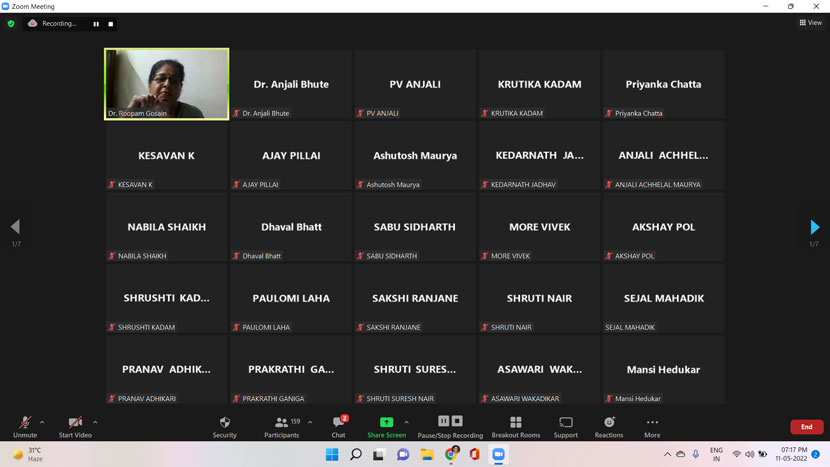Click the green Share Screen icon
The height and width of the screenshot is (467, 830).
386,422
